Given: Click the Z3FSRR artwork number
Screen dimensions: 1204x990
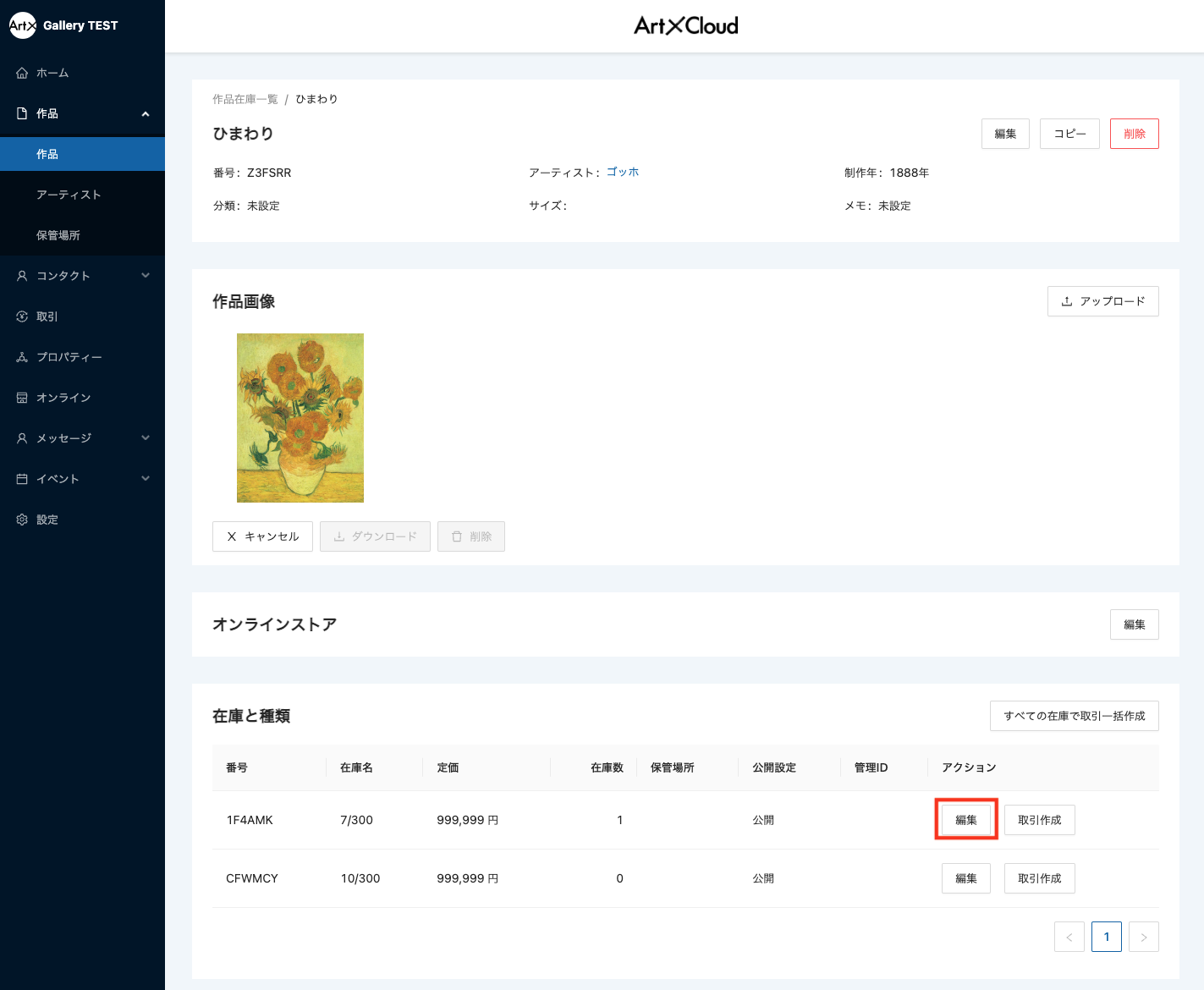Looking at the screenshot, I should tap(269, 173).
